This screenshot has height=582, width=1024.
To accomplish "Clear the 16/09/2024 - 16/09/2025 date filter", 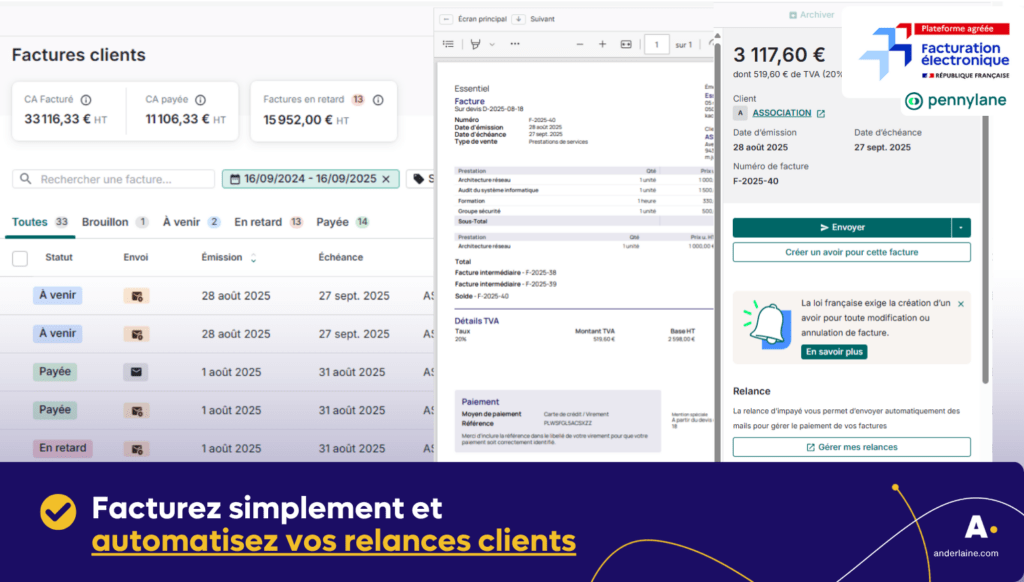I will [x=386, y=179].
